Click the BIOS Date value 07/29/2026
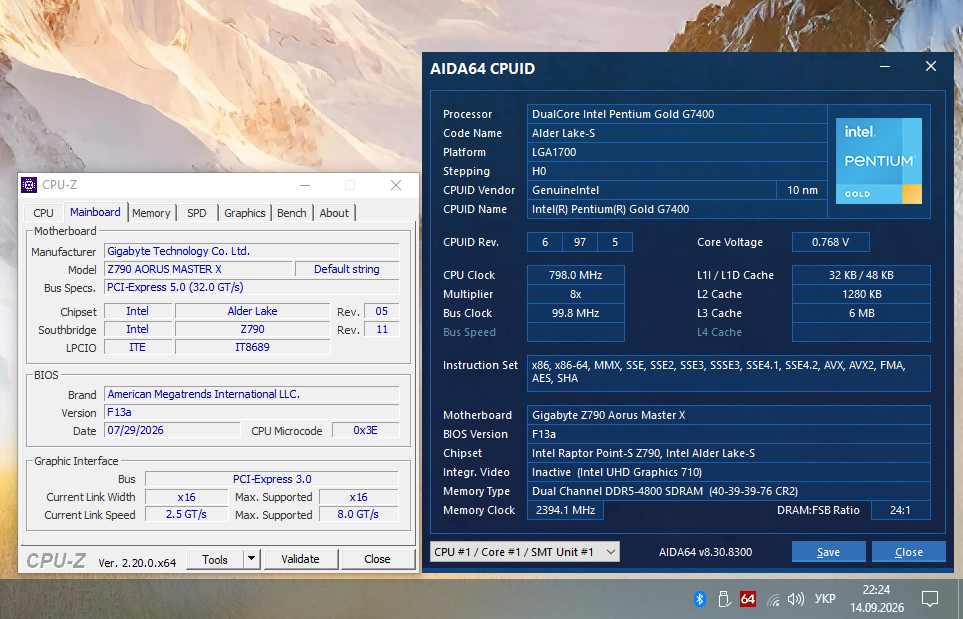963x619 pixels. coord(172,430)
